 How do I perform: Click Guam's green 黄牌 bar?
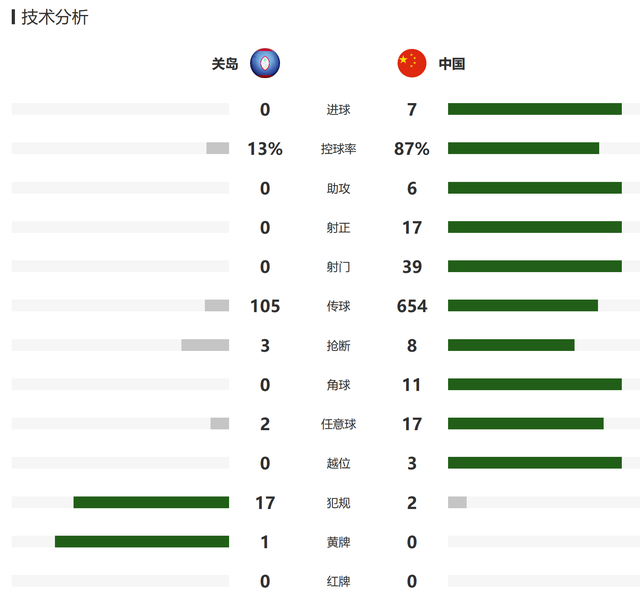coord(142,541)
